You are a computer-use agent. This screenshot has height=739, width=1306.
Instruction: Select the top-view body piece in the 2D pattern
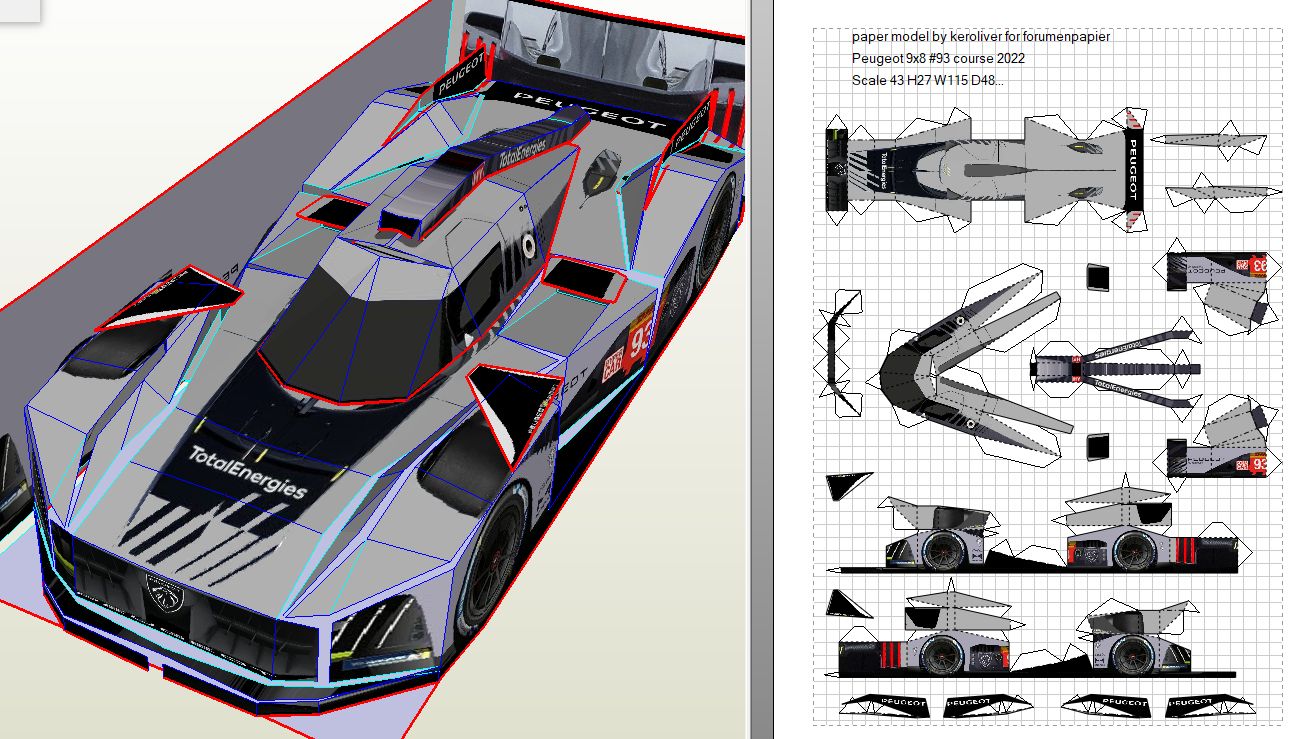tap(985, 170)
